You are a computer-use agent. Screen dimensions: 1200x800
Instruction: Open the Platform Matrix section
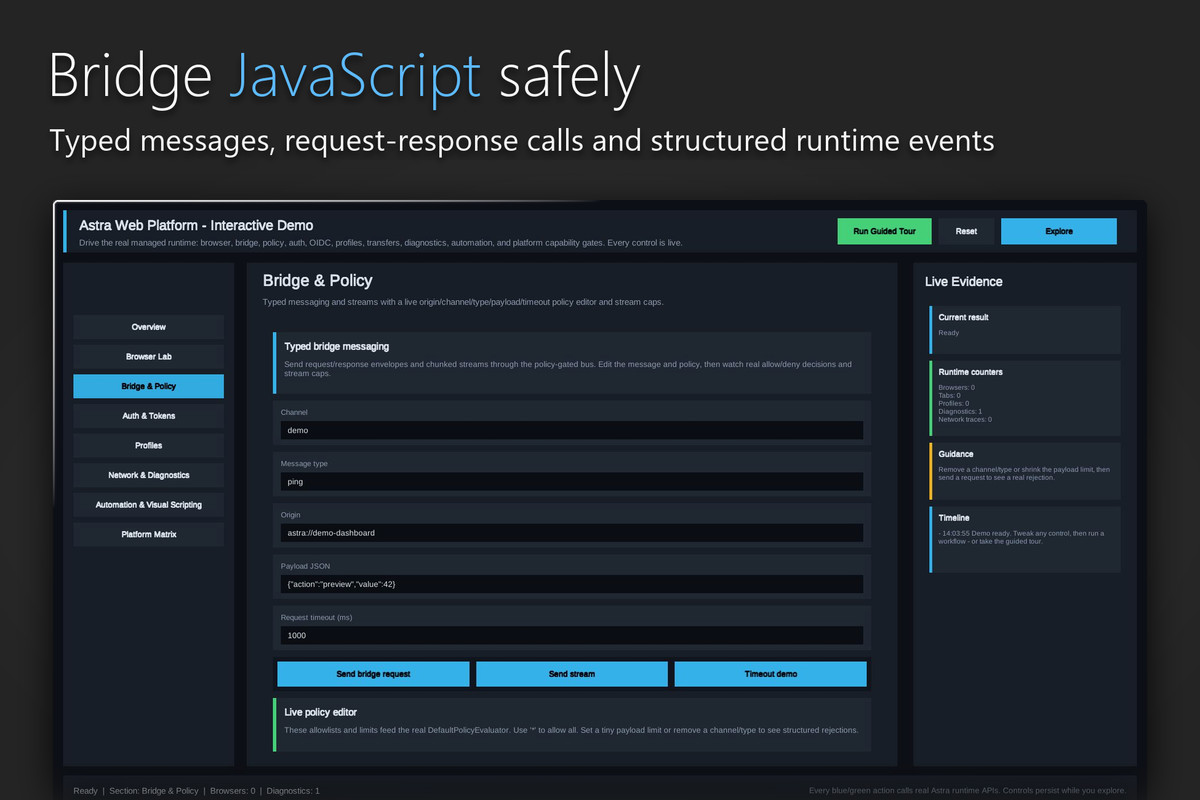point(148,535)
